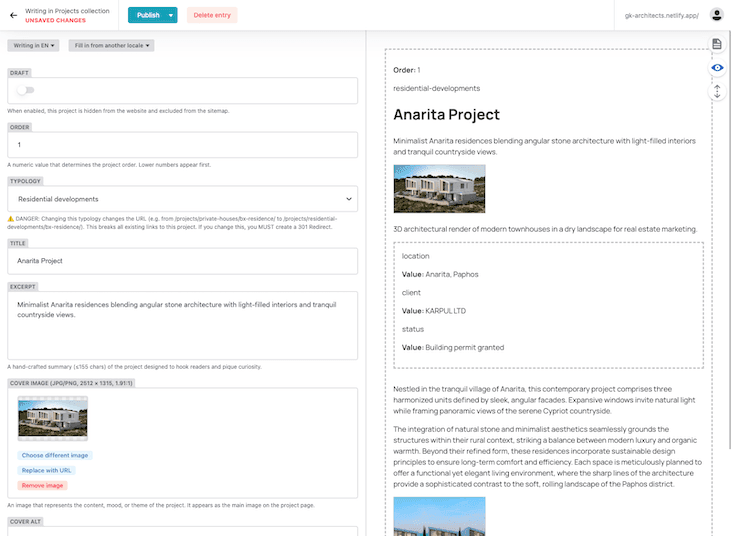Click the Replace with URL button
Screen dimensions: 731x536
point(47,471)
